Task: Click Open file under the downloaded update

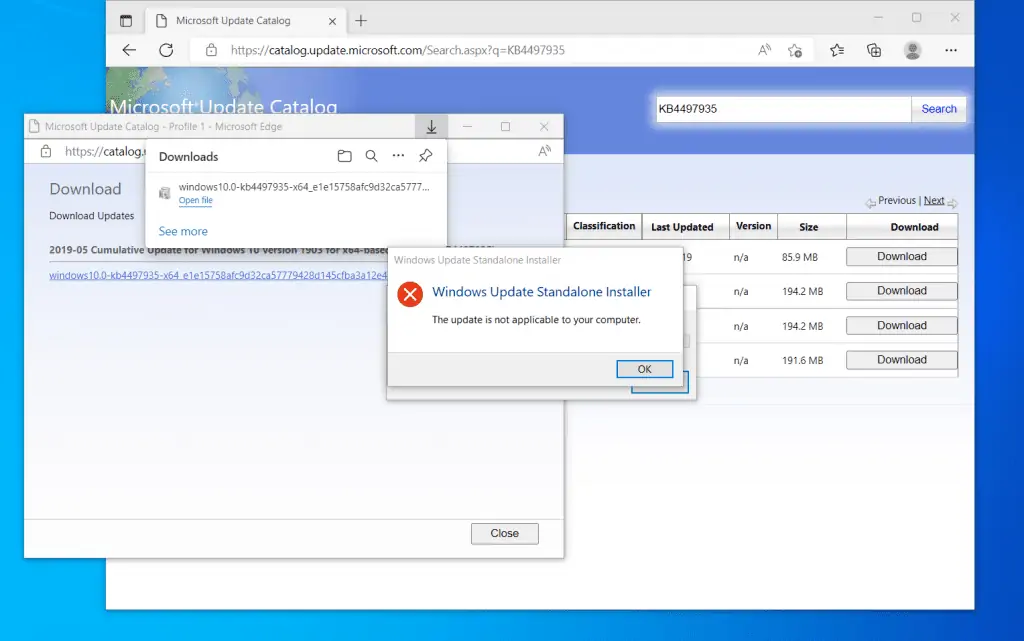Action: 195,200
